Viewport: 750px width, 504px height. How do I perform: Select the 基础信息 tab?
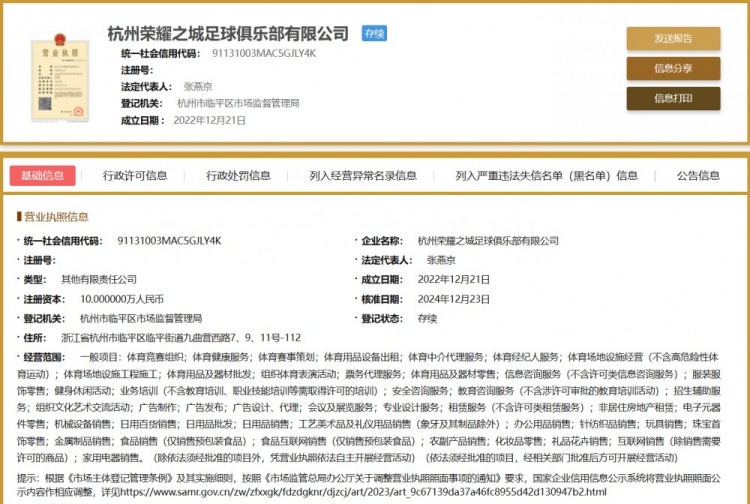tap(42, 176)
